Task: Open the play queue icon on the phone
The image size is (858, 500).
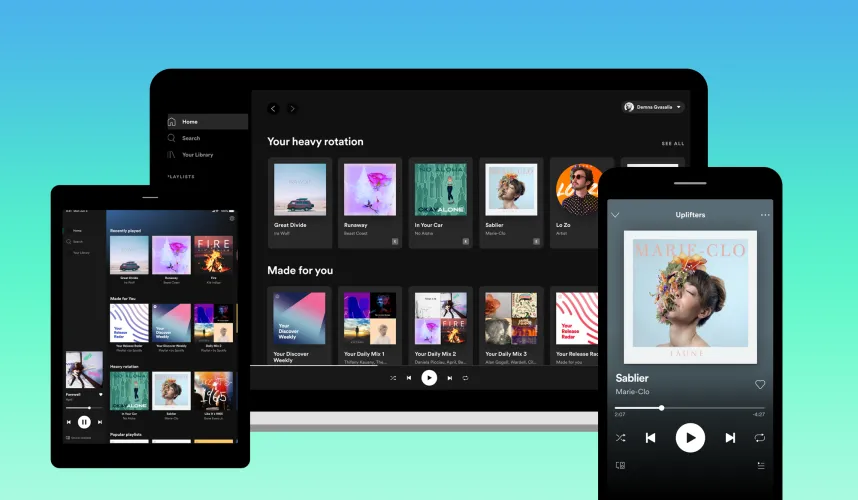Action: pos(761,465)
